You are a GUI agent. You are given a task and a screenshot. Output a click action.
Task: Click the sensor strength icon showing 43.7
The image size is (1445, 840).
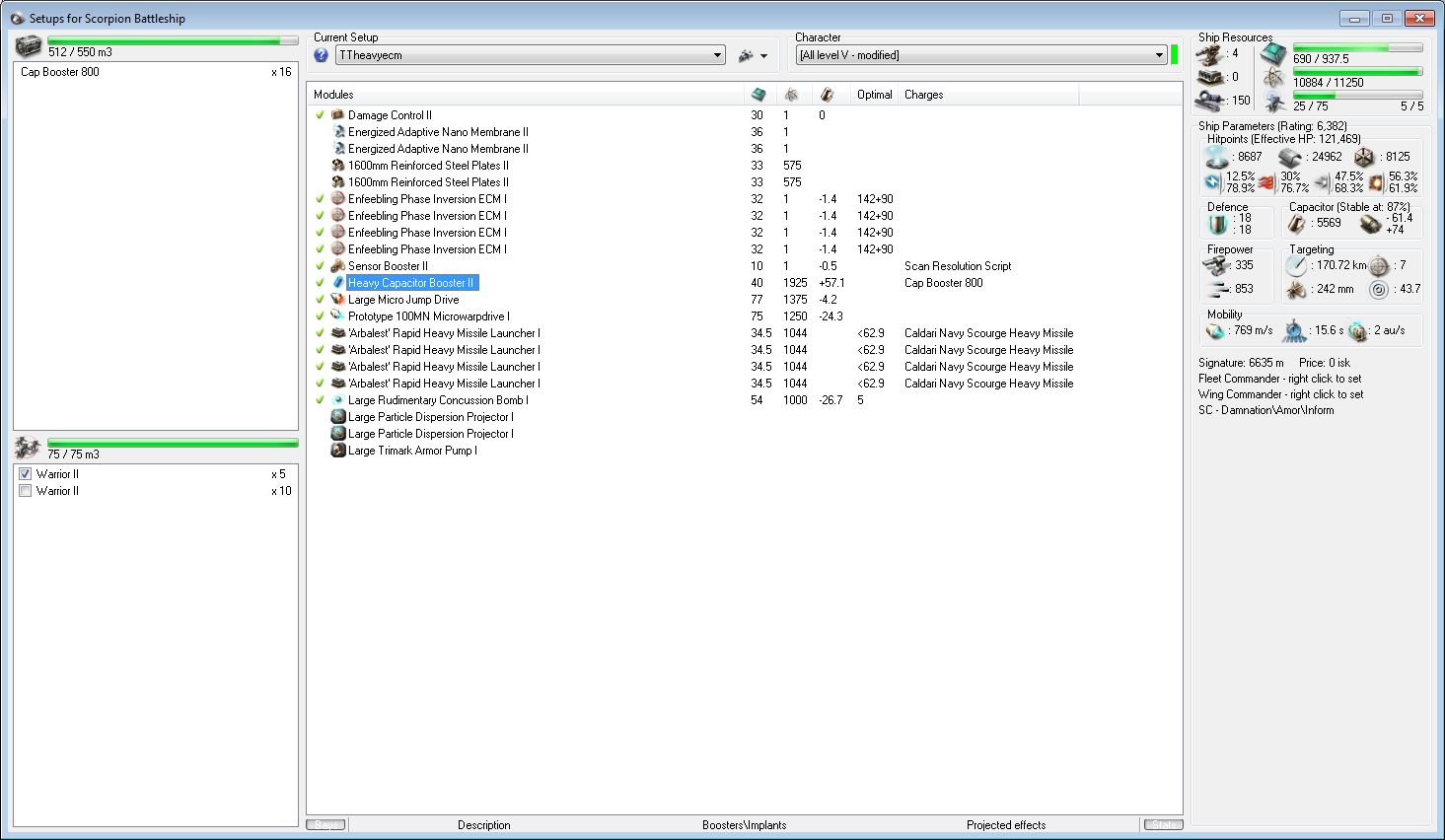coord(1379,289)
